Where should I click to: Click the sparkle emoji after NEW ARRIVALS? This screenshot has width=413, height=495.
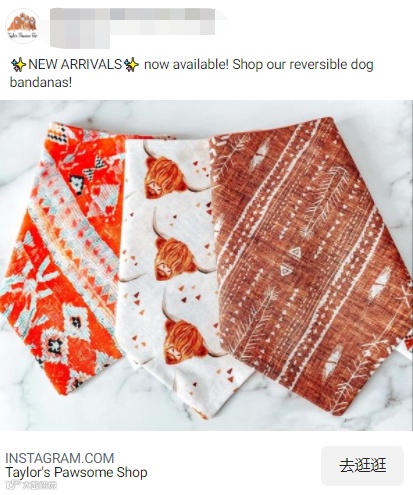131,64
